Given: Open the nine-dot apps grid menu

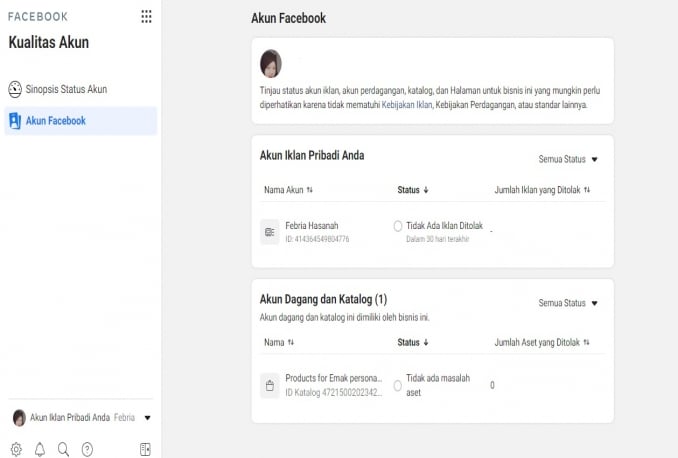Looking at the screenshot, I should coord(147,17).
